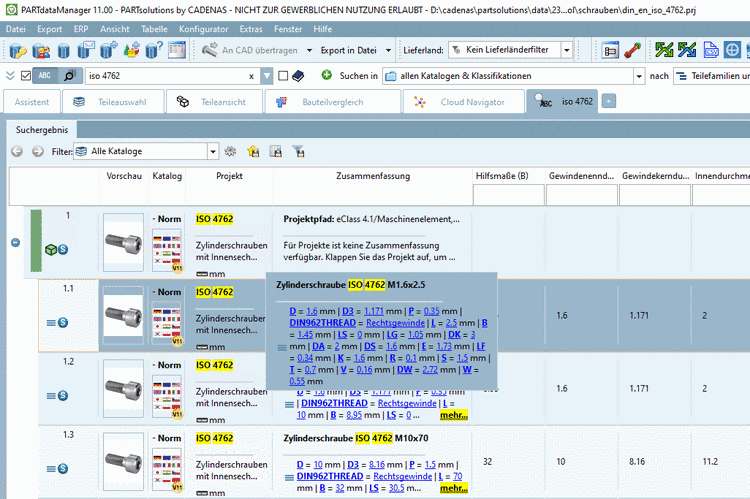Add a new search tab with plus button

point(609,101)
